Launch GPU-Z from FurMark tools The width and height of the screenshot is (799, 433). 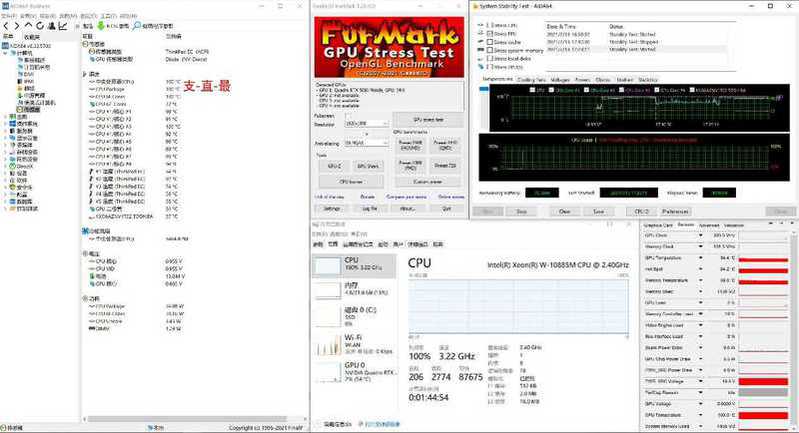[x=334, y=166]
